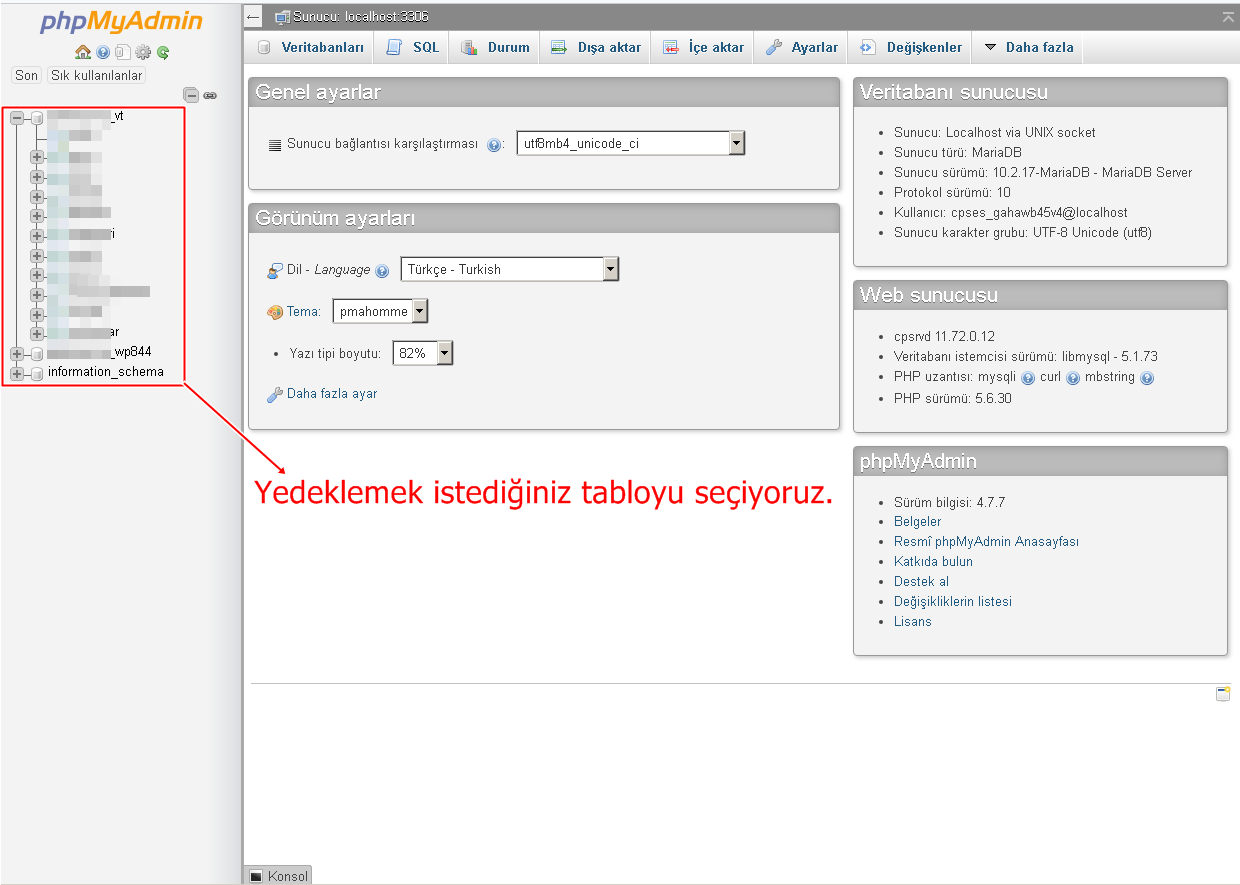This screenshot has width=1240, height=885.
Task: Click the Sık kullanılanlar button
Action: (x=97, y=75)
